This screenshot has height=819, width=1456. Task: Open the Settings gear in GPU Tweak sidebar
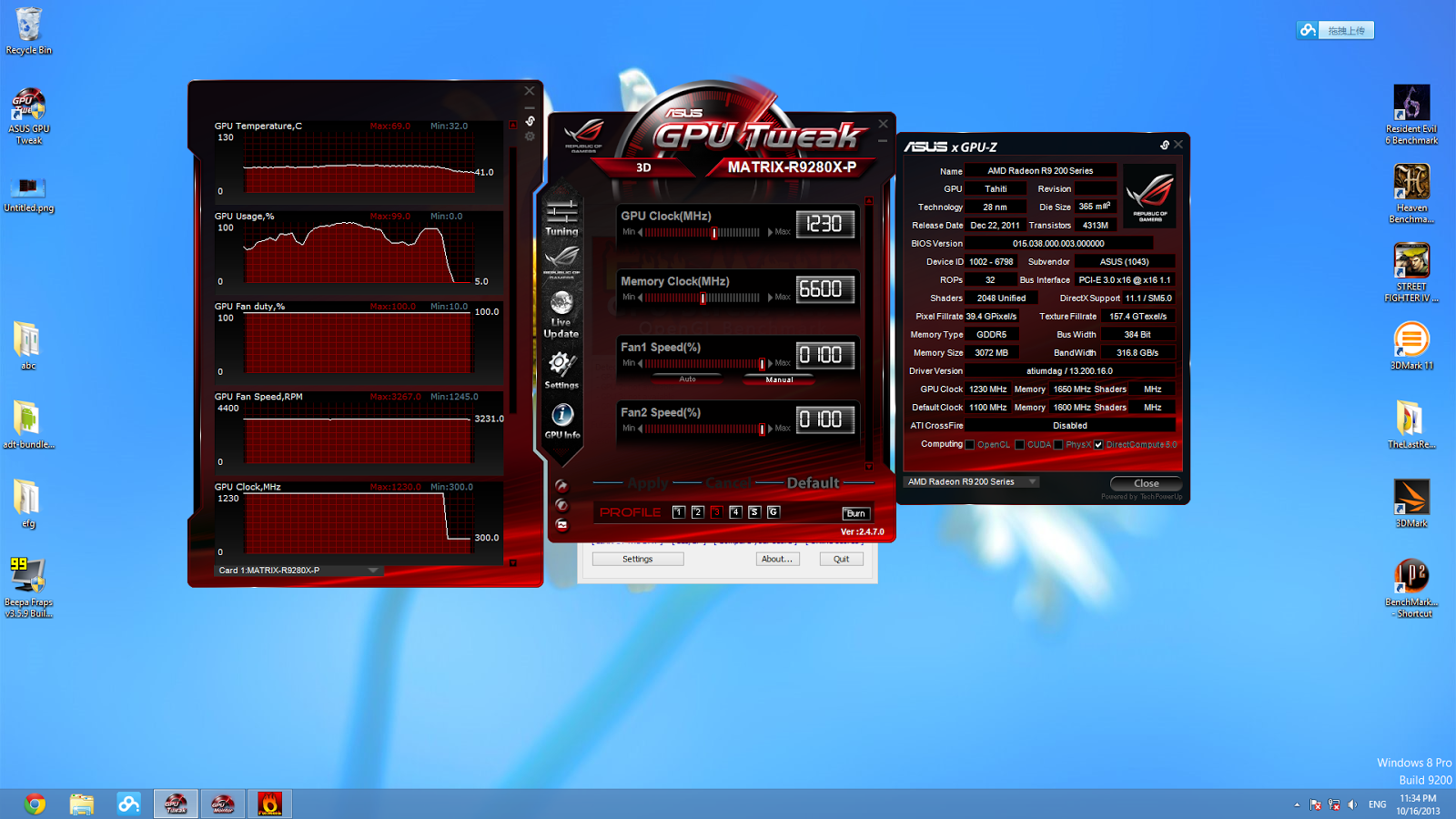click(x=561, y=369)
